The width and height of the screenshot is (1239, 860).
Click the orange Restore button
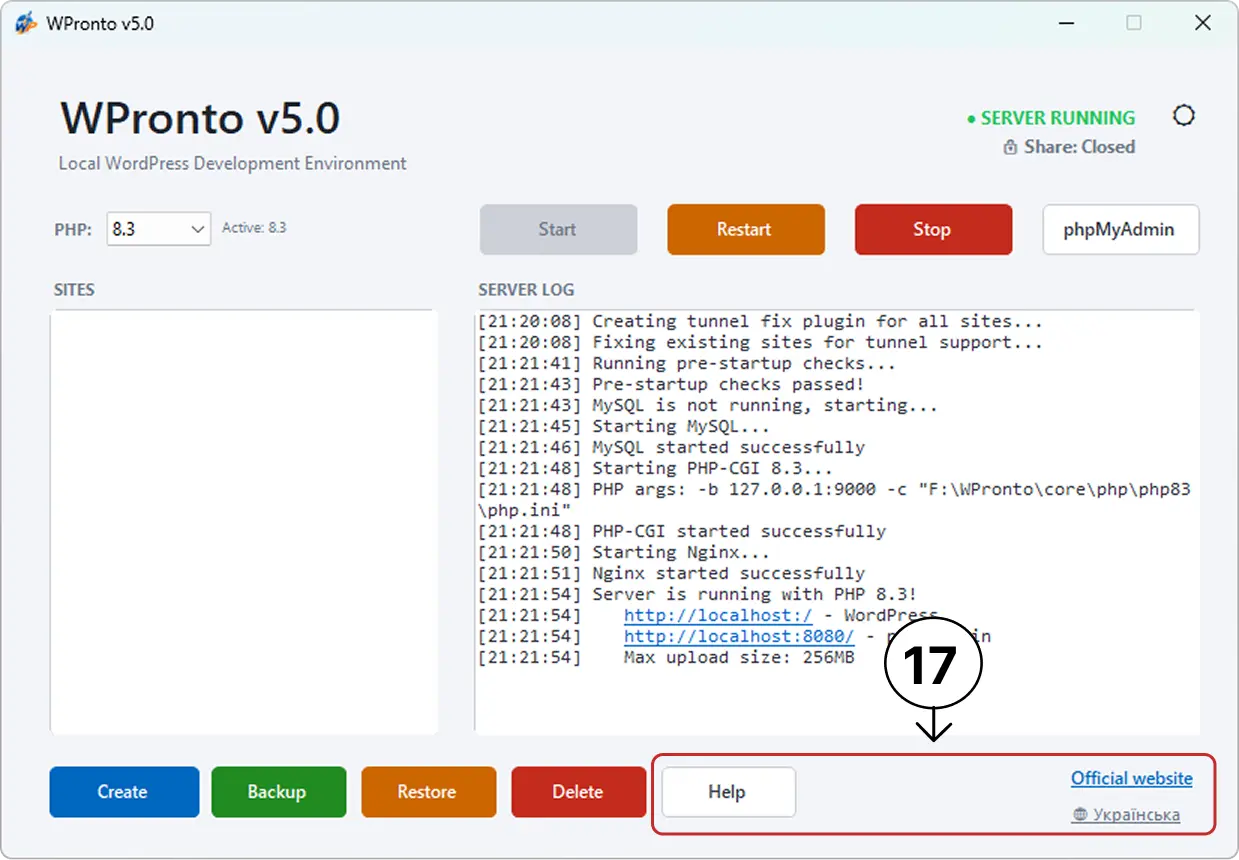pos(428,792)
